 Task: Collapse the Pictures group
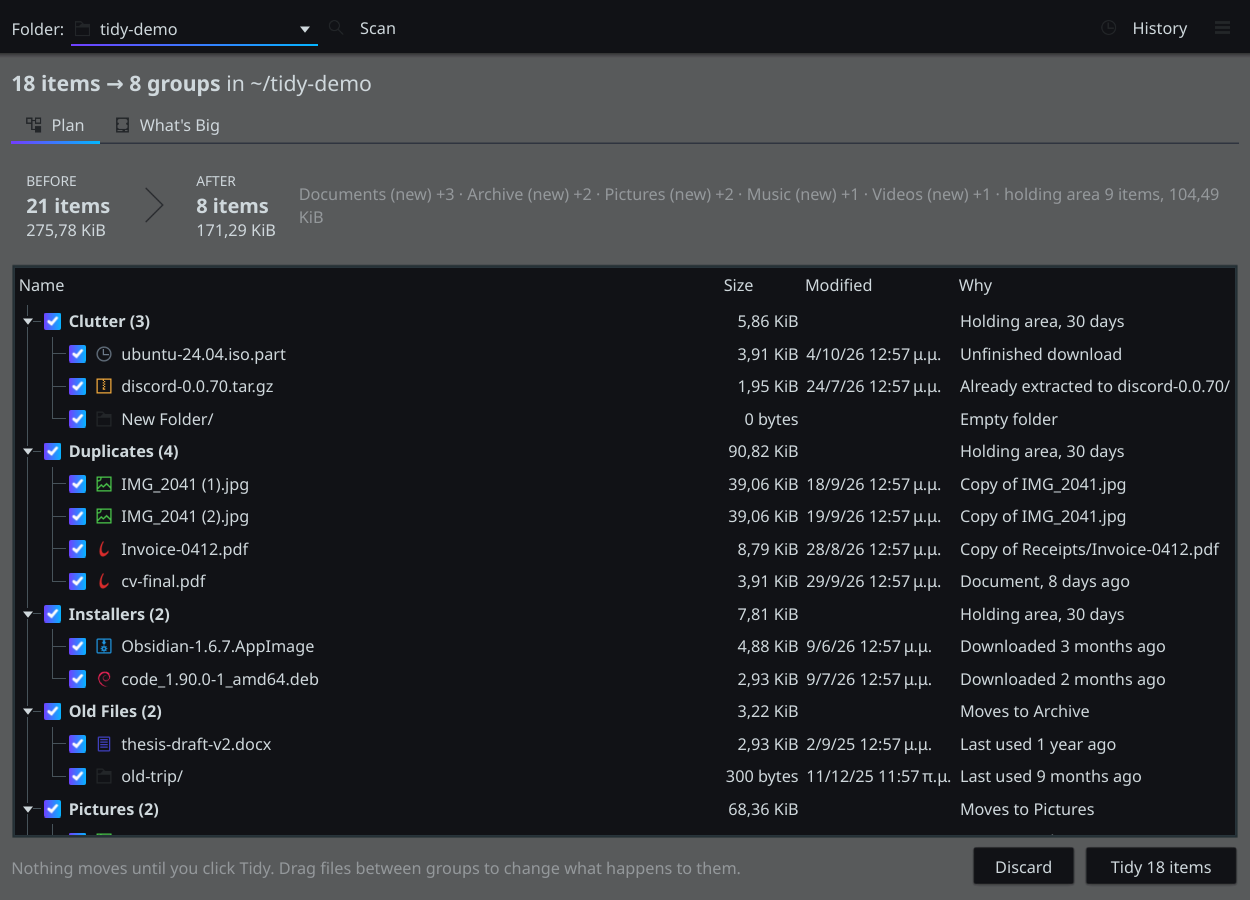(28, 810)
